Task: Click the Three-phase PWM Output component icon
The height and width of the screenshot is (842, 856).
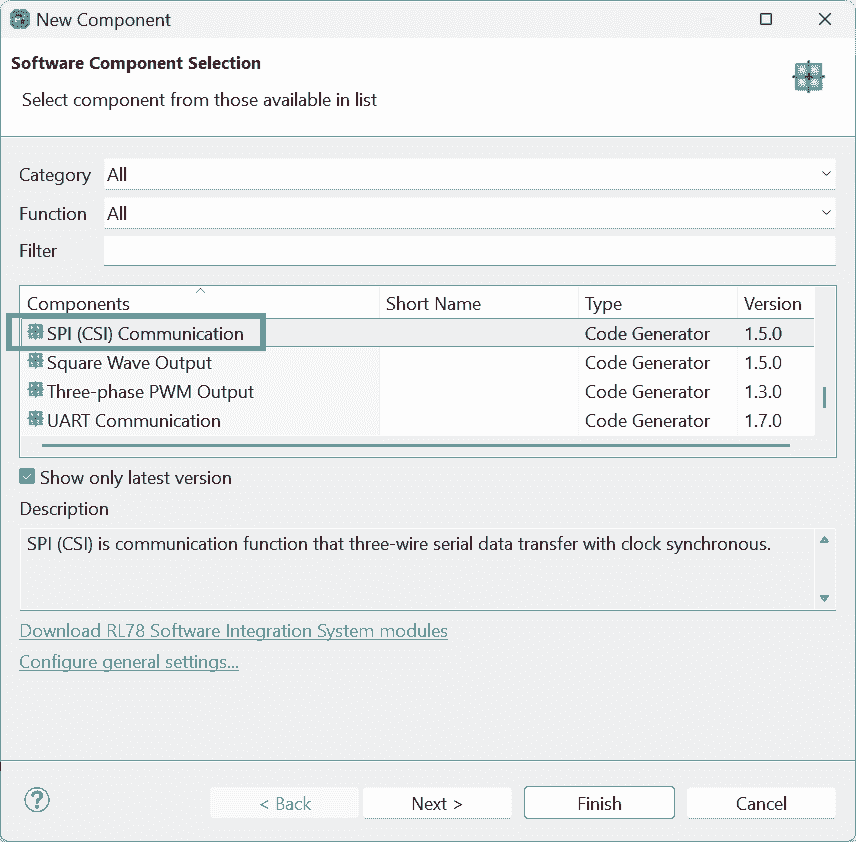Action: coord(35,391)
